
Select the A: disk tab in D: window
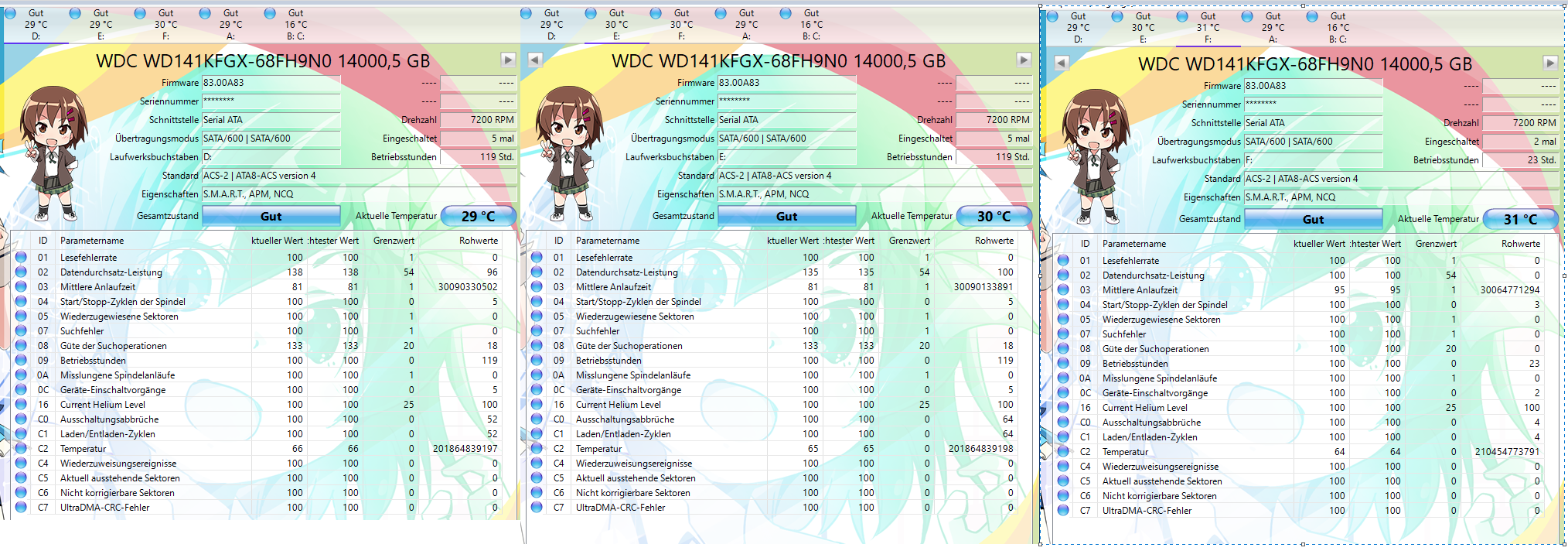pos(230,24)
